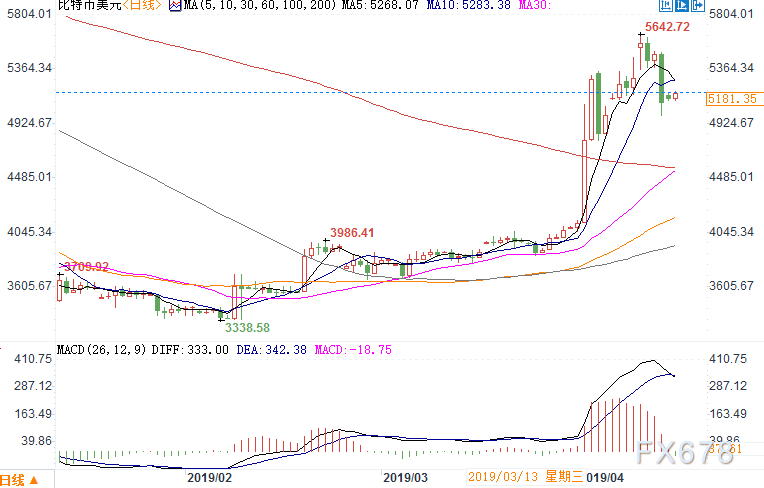The image size is (764, 488).
Task: Click 287.12 on the right MACD axis
Action: click(728, 386)
